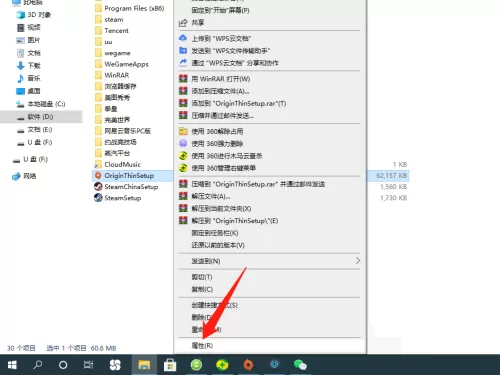Click the WPS file transfer assistant icon
Screen dimensions: 500x375
[183, 50]
